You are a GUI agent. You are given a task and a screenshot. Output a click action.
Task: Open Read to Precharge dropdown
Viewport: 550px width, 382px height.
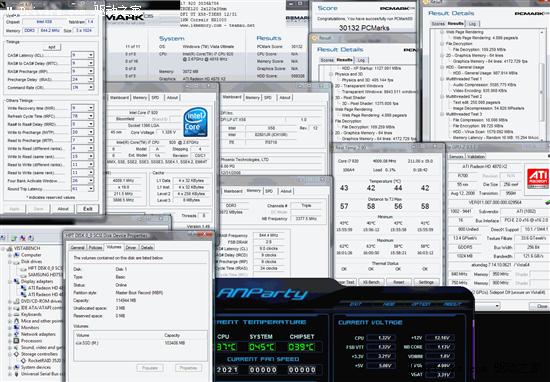pos(83,140)
